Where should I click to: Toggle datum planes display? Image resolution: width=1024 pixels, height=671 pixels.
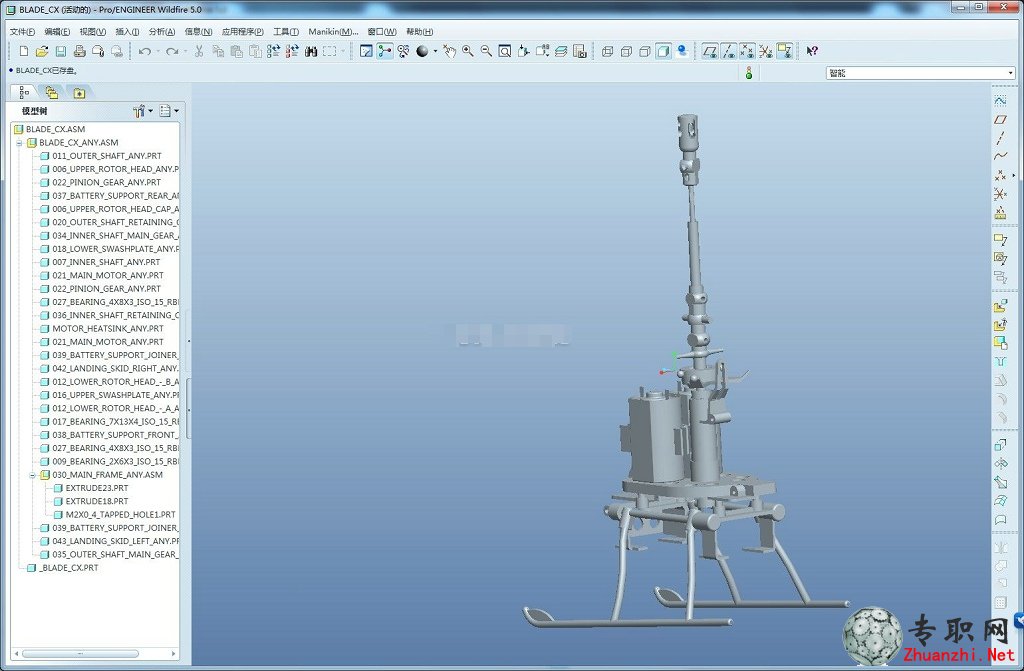710,51
